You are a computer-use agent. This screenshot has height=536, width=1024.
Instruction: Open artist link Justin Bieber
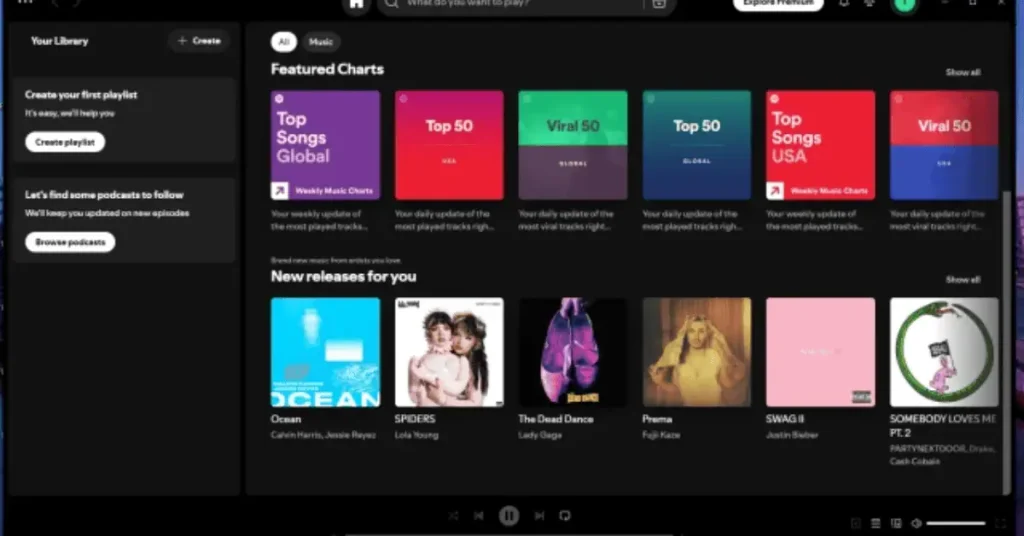[x=792, y=435]
